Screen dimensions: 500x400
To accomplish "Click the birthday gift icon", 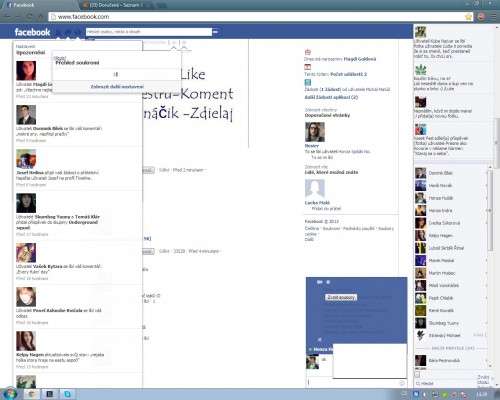I will pyautogui.click(x=308, y=52).
